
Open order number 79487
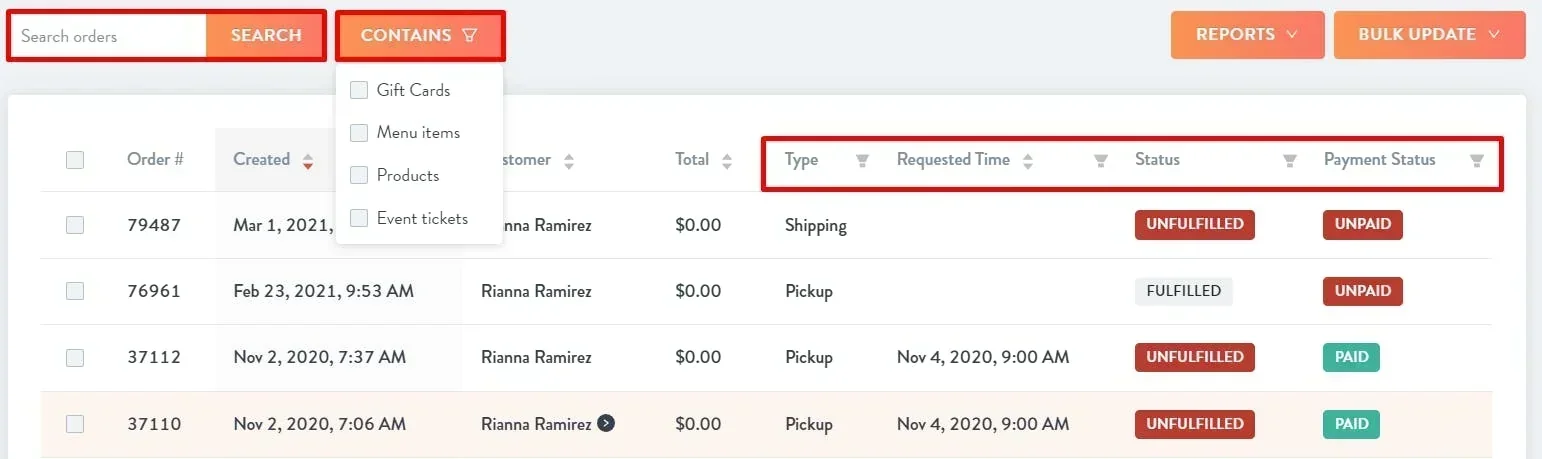pyautogui.click(x=154, y=225)
